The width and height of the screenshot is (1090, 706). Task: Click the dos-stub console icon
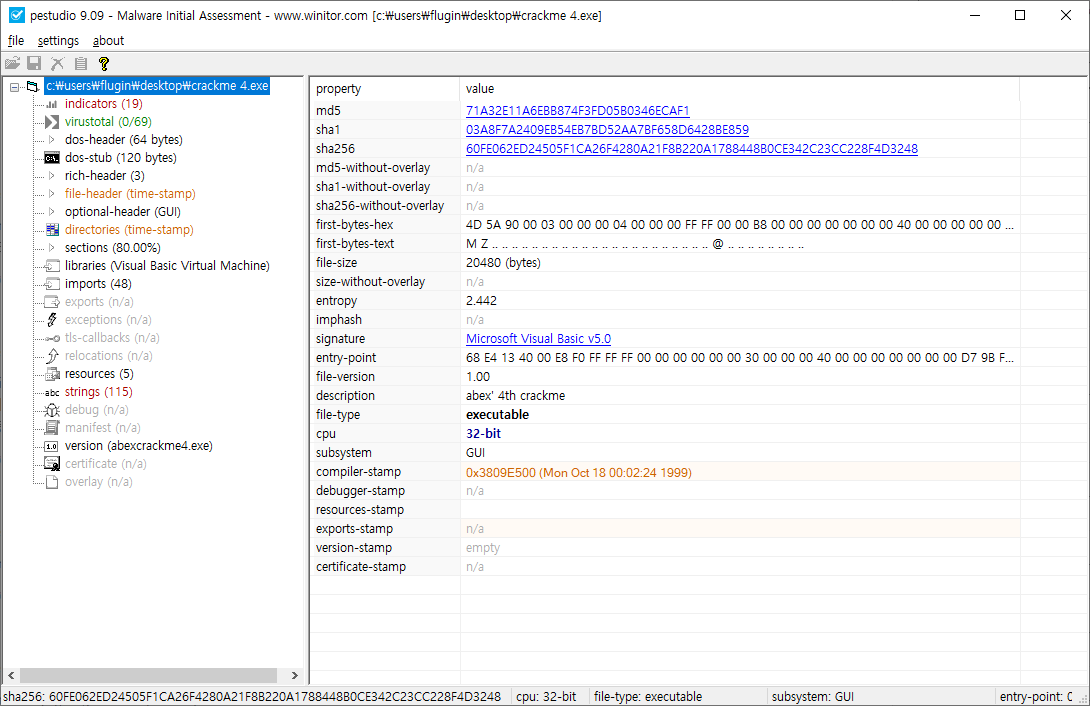point(52,158)
